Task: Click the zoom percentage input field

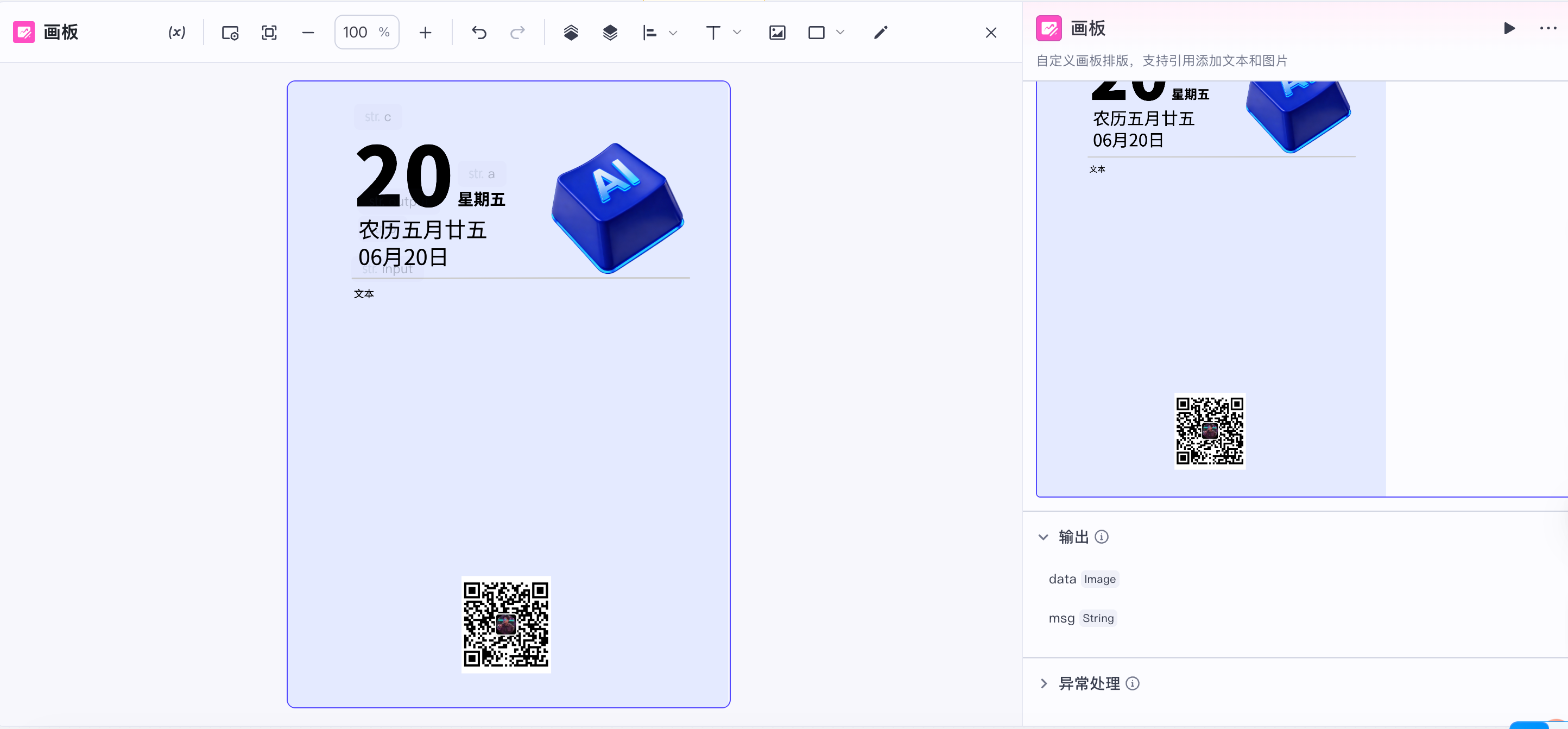Action: (356, 32)
